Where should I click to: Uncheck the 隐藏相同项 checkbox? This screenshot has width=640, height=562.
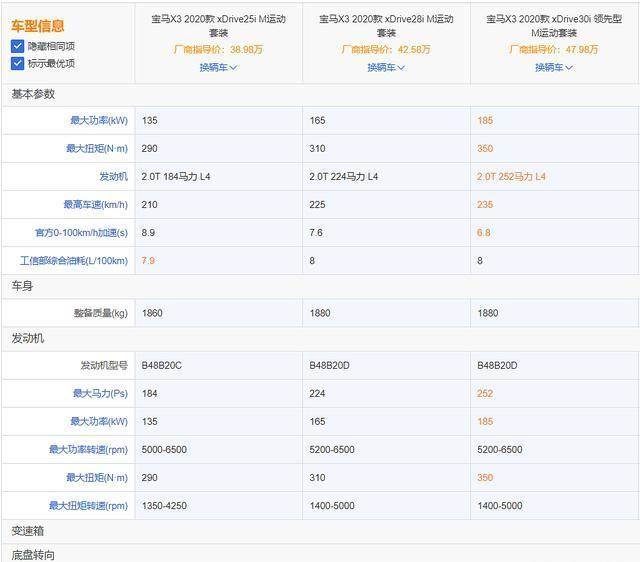[x=18, y=46]
